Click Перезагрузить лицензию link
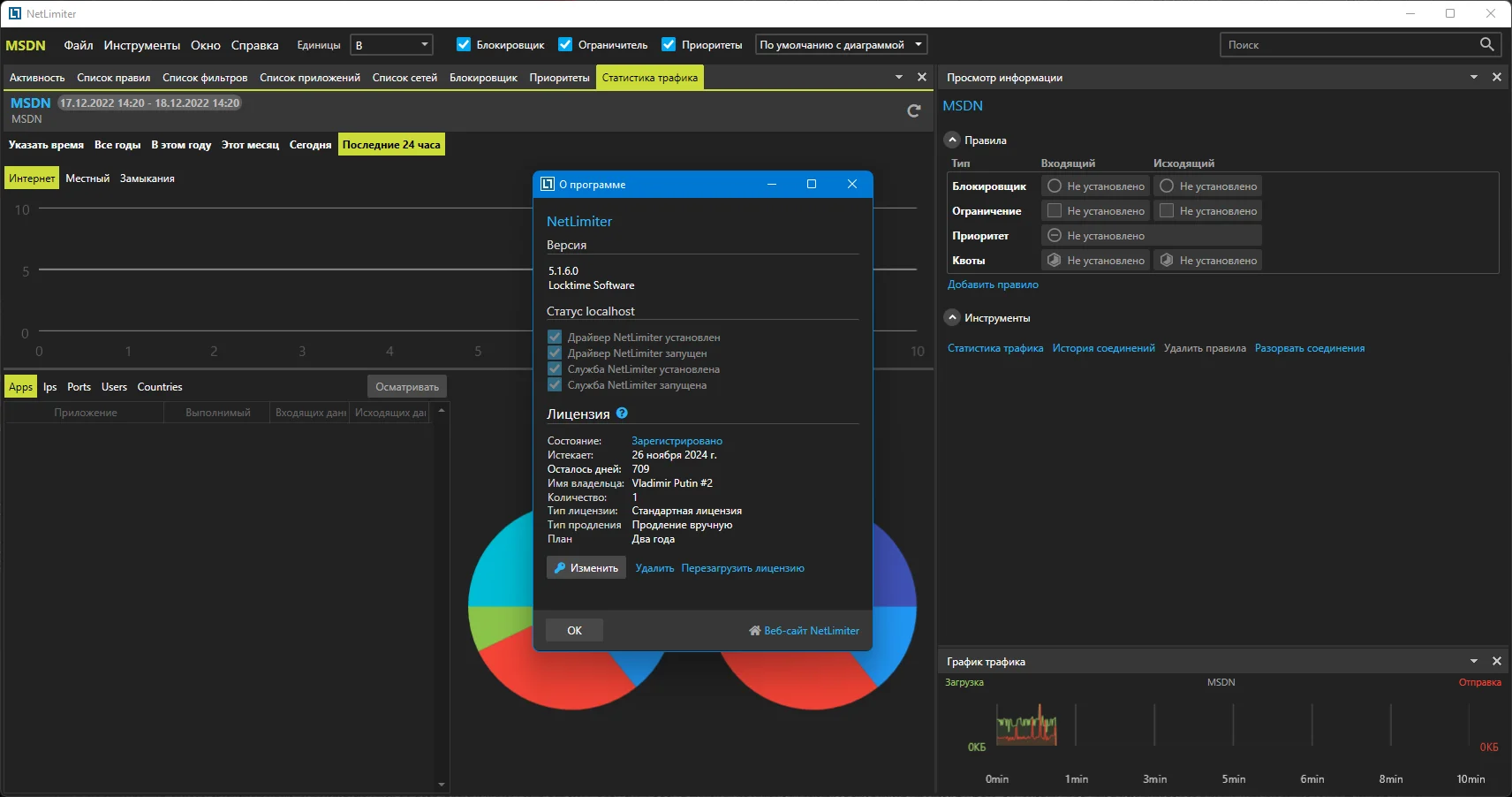The height and width of the screenshot is (797, 1512). (743, 568)
